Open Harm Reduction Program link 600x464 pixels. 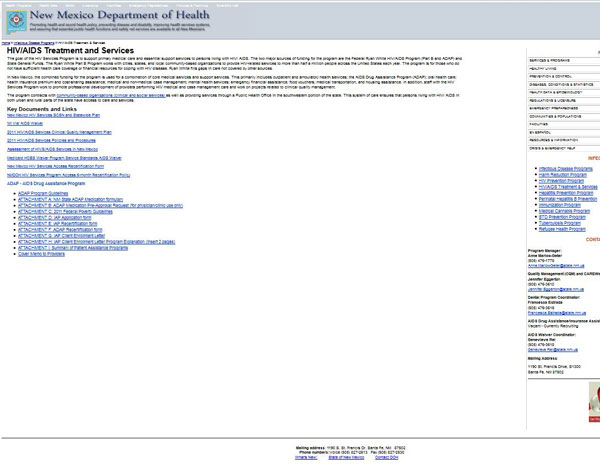tap(562, 175)
